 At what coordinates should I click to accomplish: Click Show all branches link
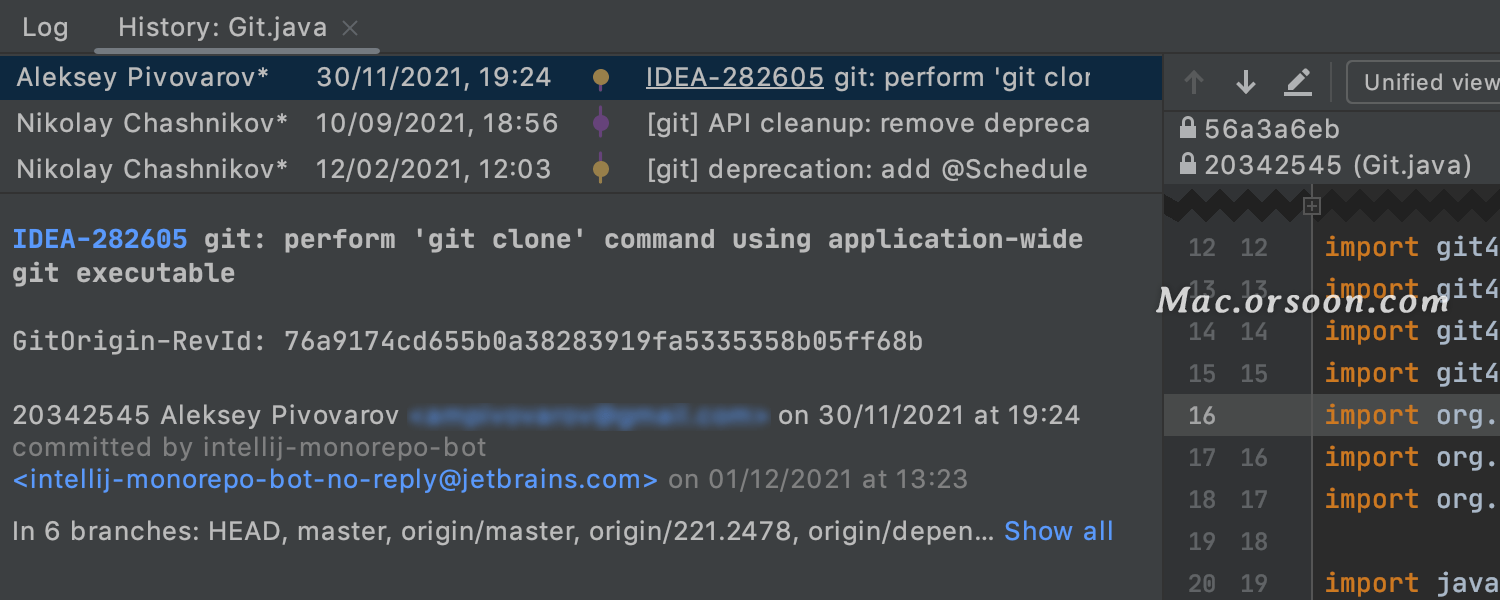pos(1058,531)
